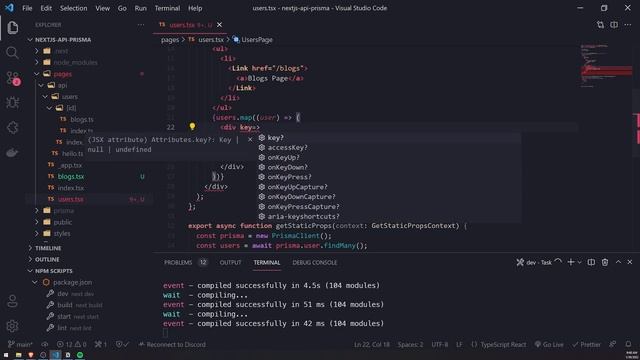
Task: Close the users.tsx editor tab
Action: click(x=220, y=25)
